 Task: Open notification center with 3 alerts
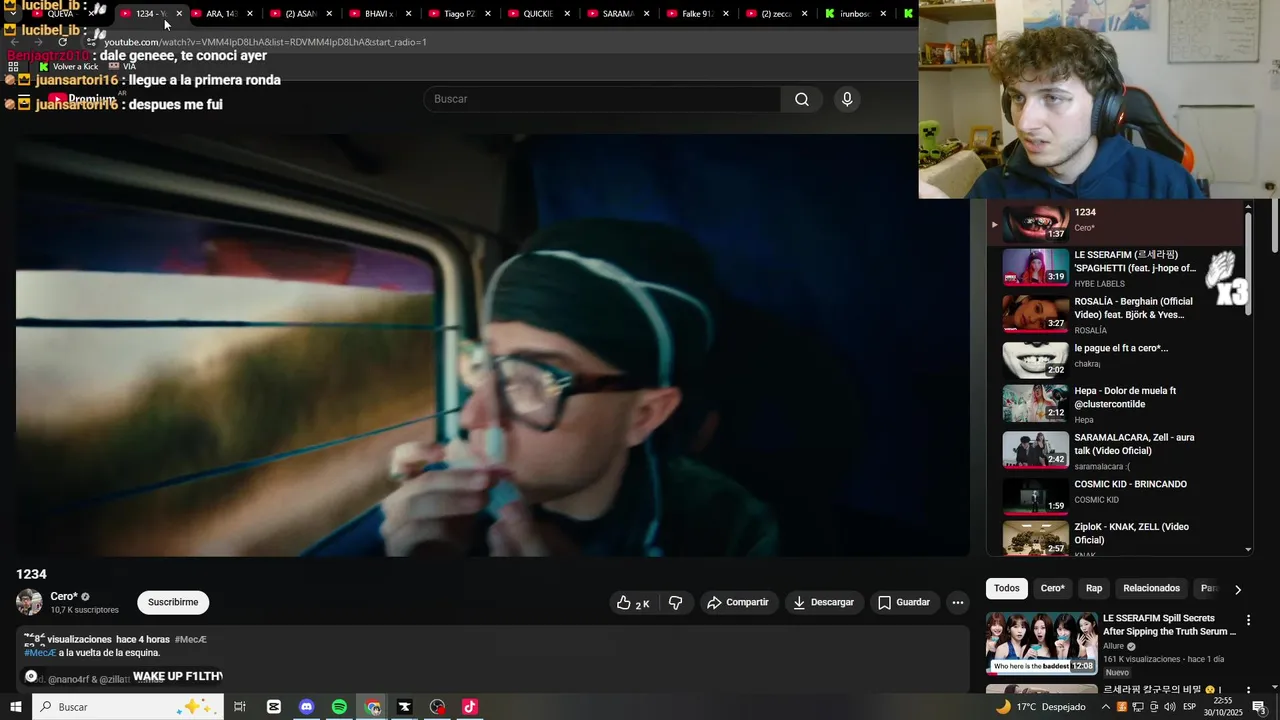pos(1259,707)
